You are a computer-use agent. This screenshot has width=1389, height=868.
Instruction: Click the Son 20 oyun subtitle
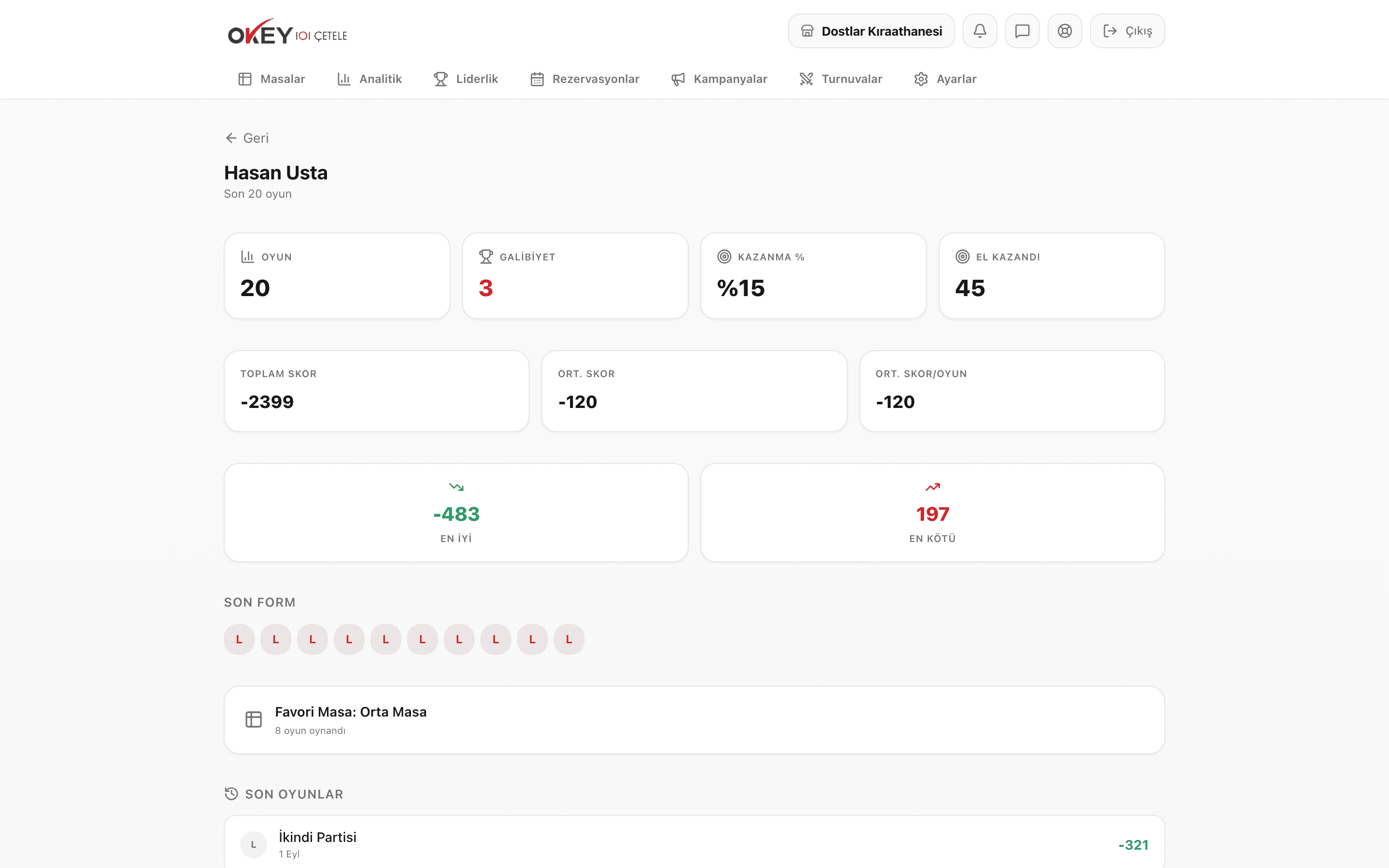coord(258,194)
